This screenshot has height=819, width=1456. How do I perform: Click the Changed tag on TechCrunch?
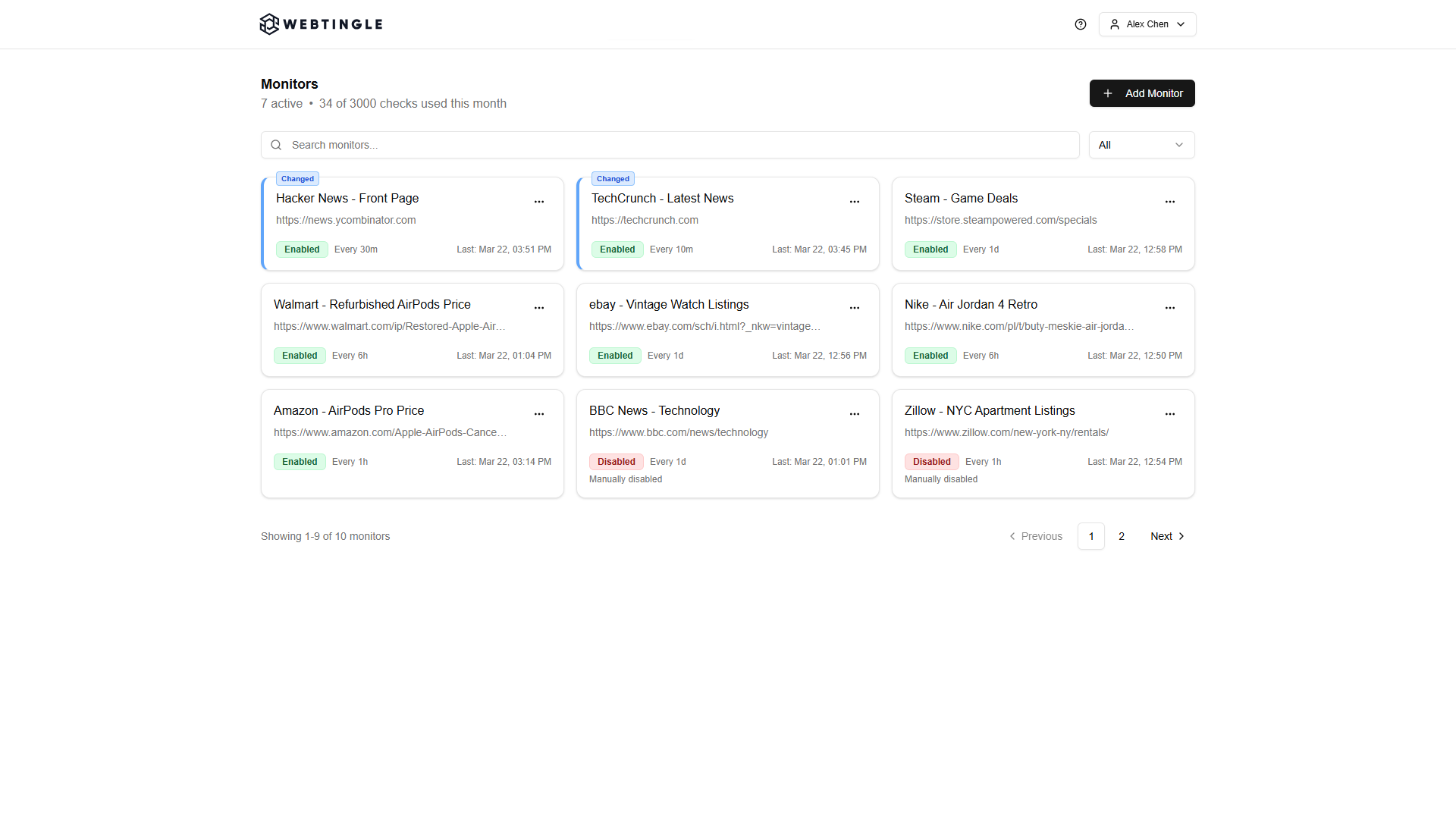(x=613, y=179)
